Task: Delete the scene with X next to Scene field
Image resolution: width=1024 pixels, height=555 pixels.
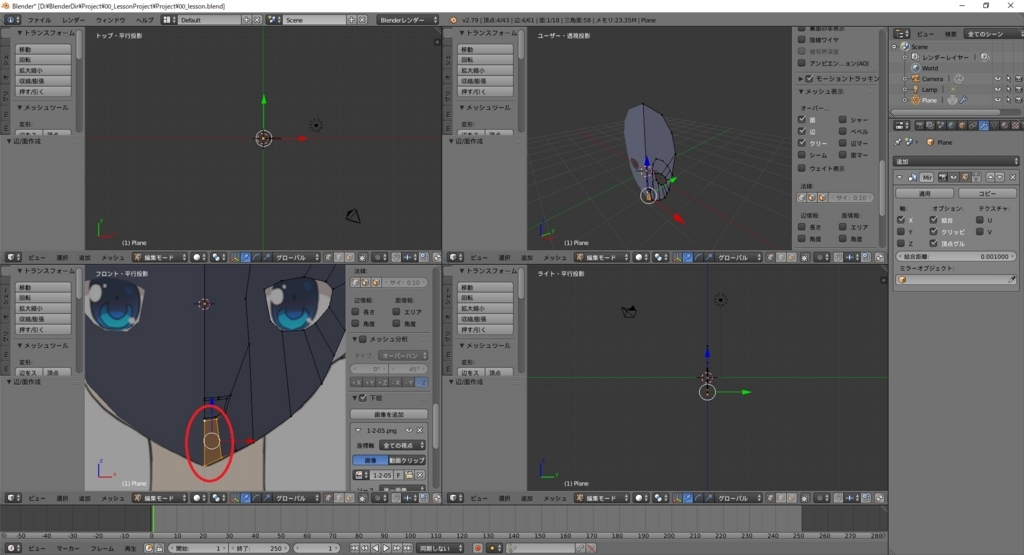Action: [x=362, y=20]
